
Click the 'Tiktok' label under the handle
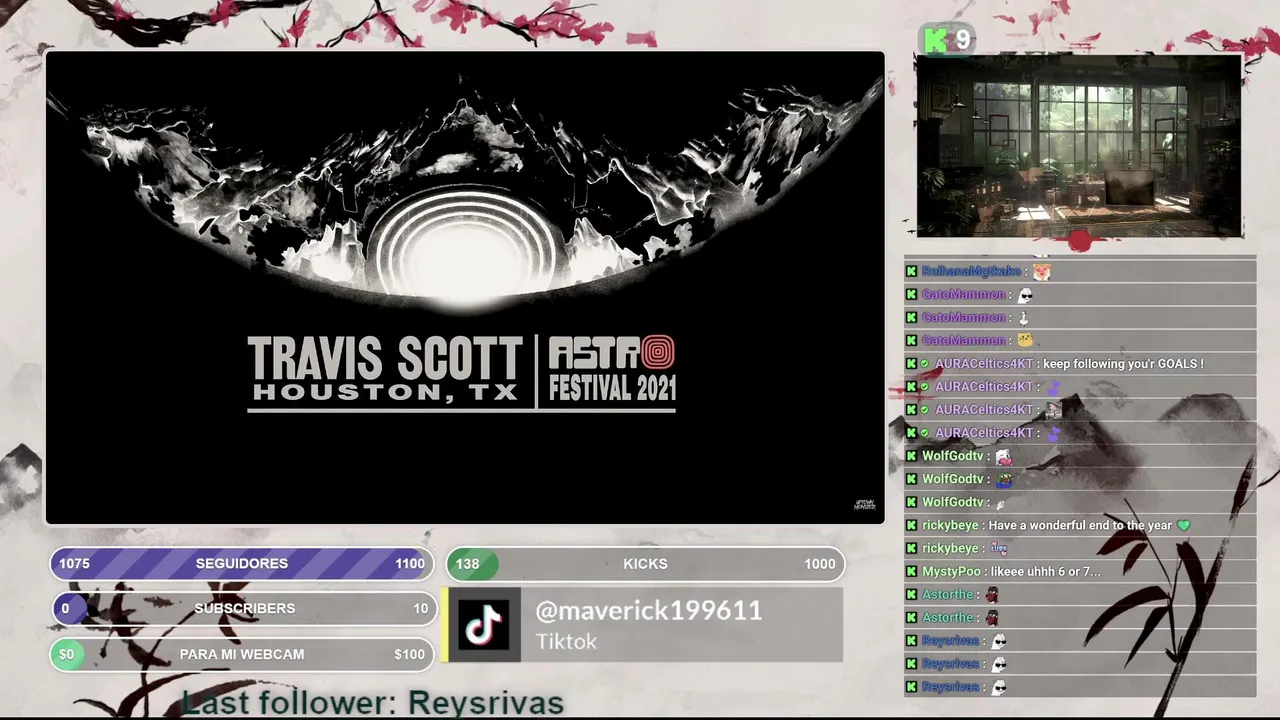pos(566,641)
